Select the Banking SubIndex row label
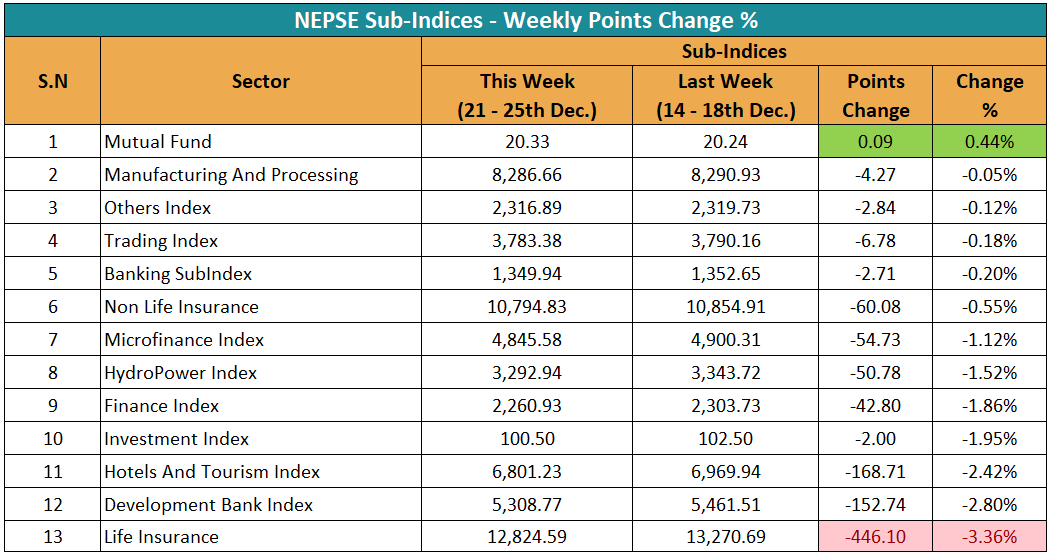 (178, 274)
